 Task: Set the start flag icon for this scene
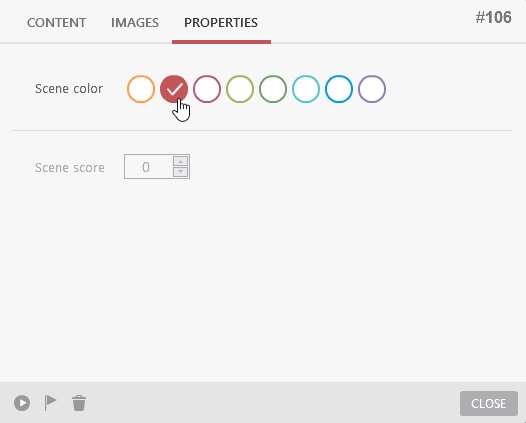point(51,403)
